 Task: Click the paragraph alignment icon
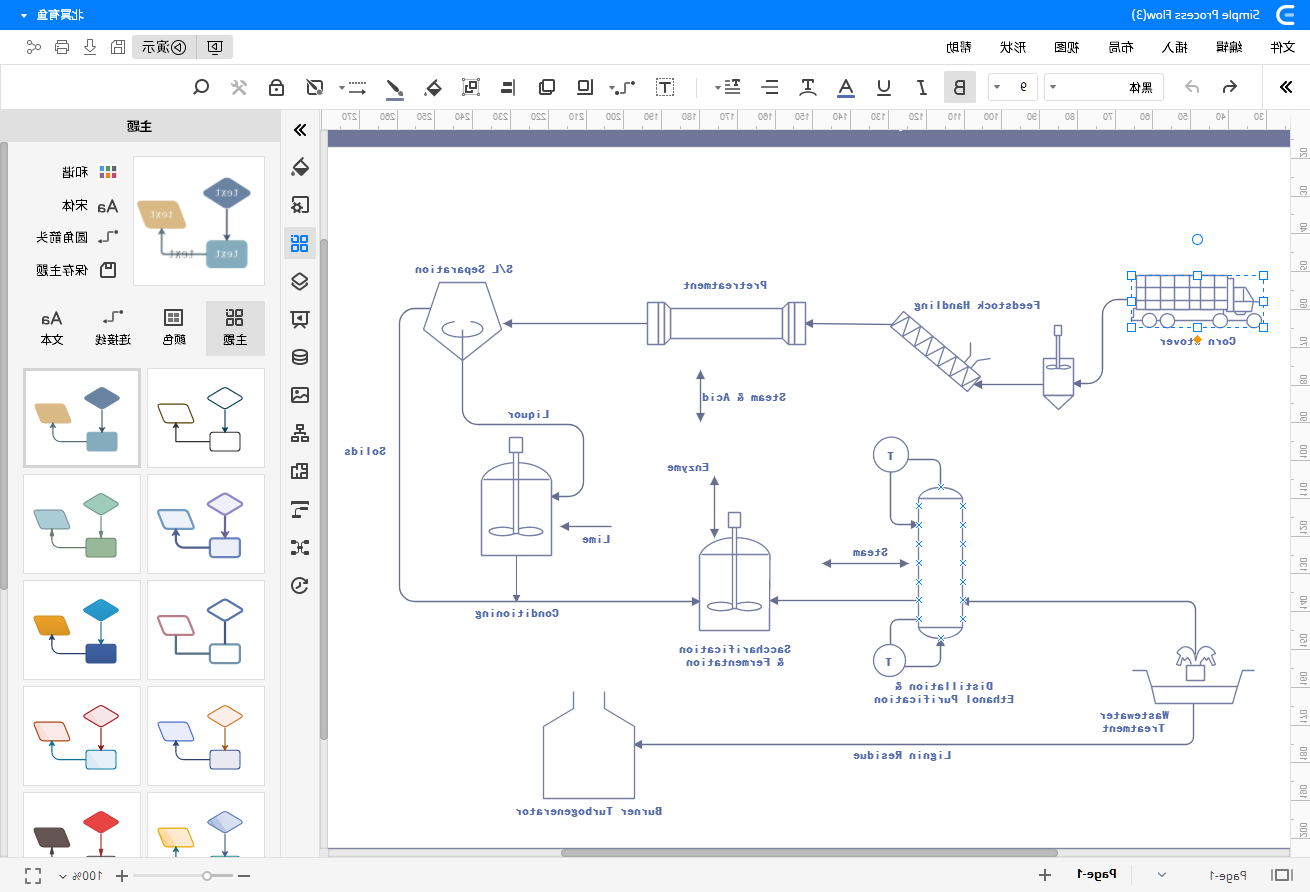(770, 87)
